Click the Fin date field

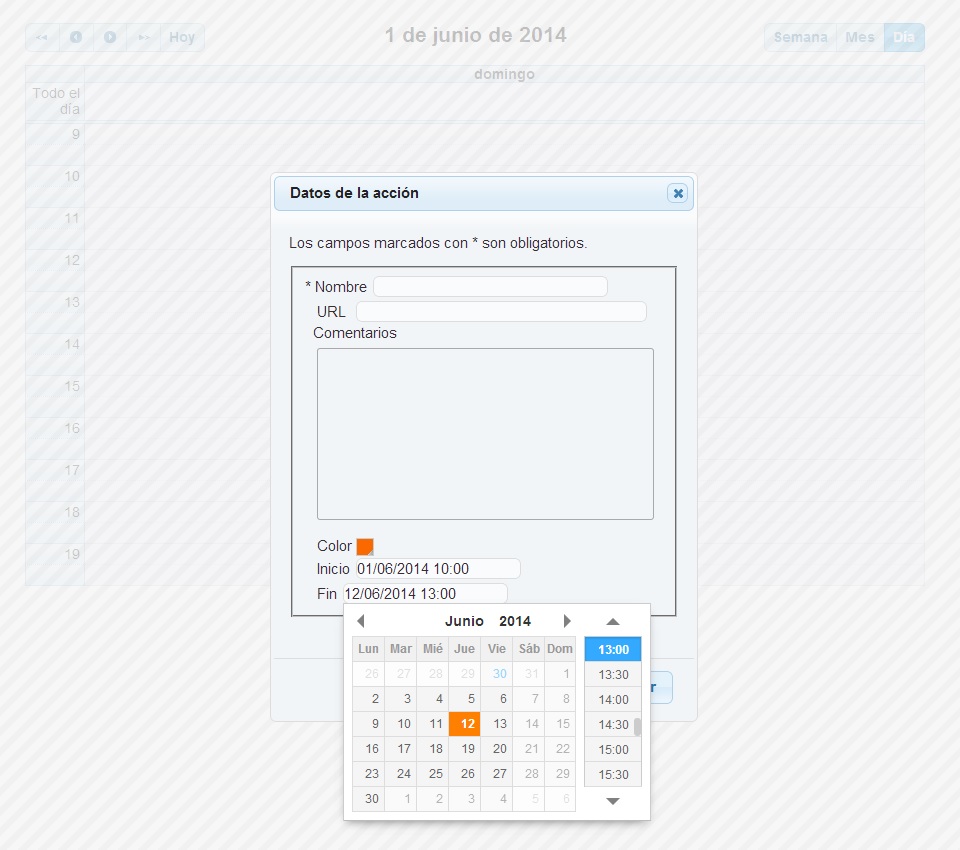425,593
